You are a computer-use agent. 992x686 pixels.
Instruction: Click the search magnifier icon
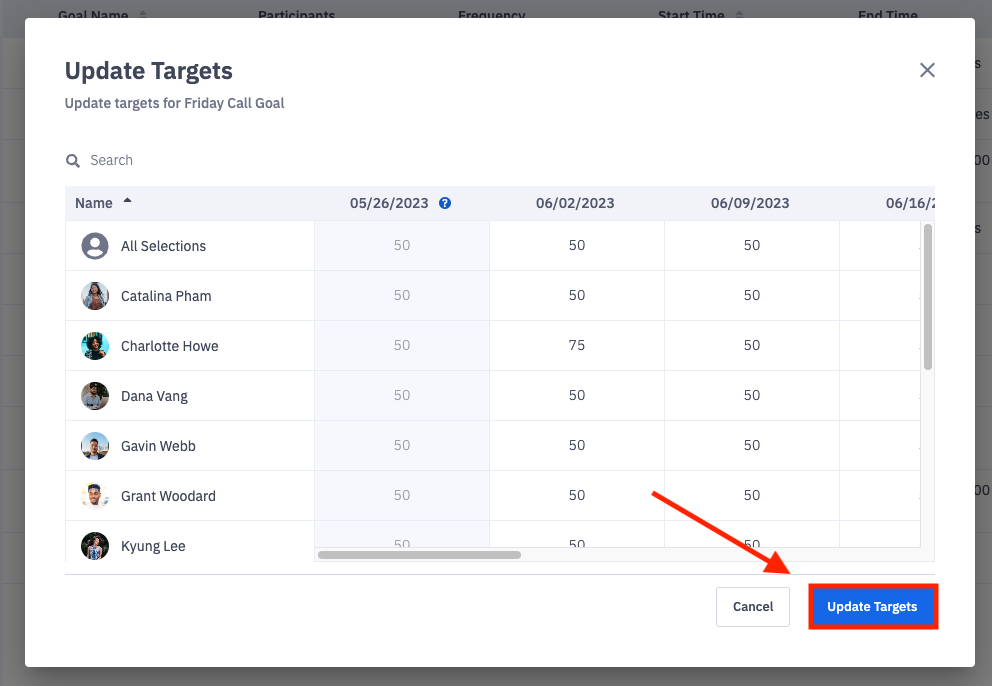[x=72, y=160]
